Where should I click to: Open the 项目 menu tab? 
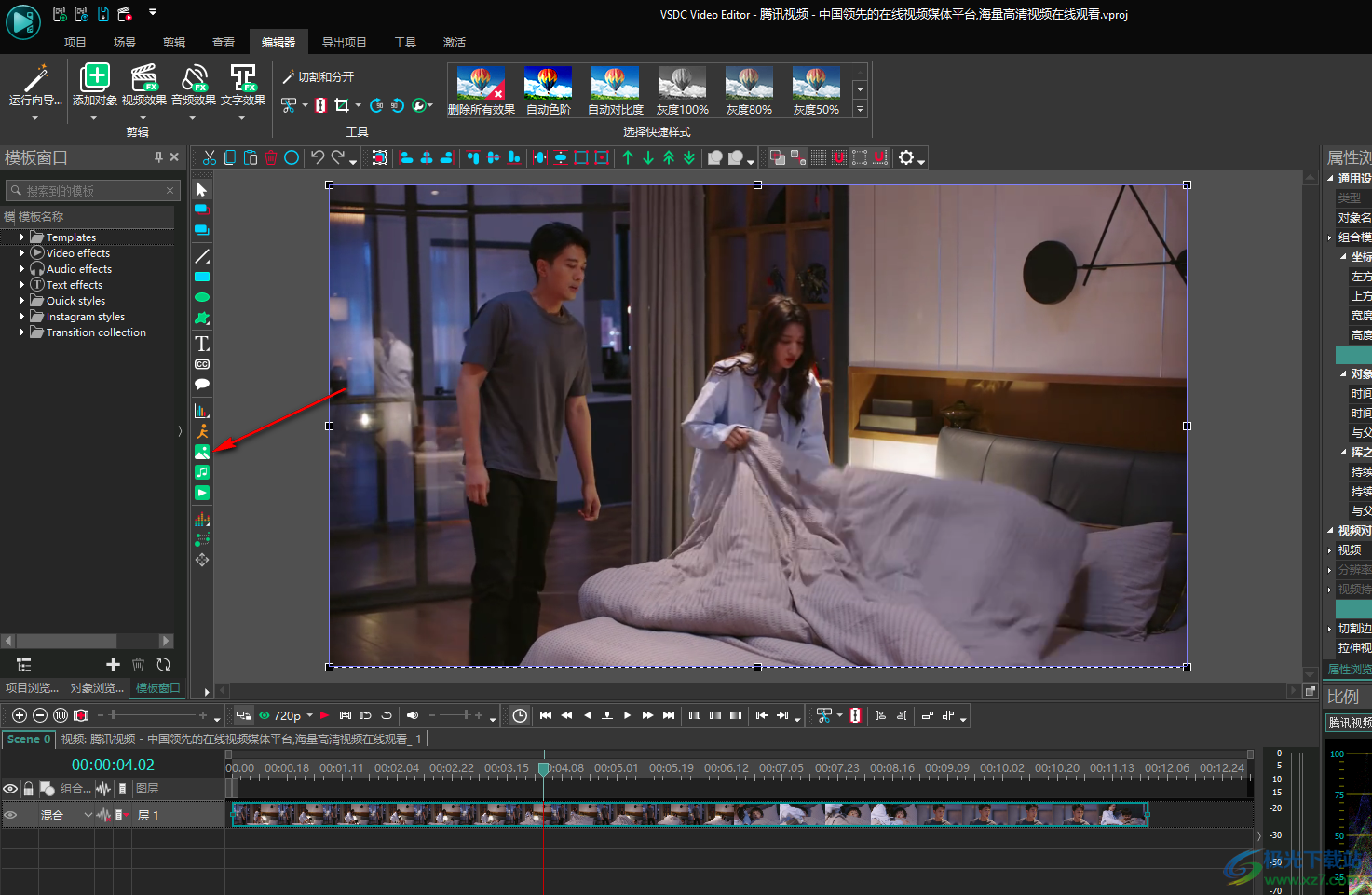click(75, 43)
